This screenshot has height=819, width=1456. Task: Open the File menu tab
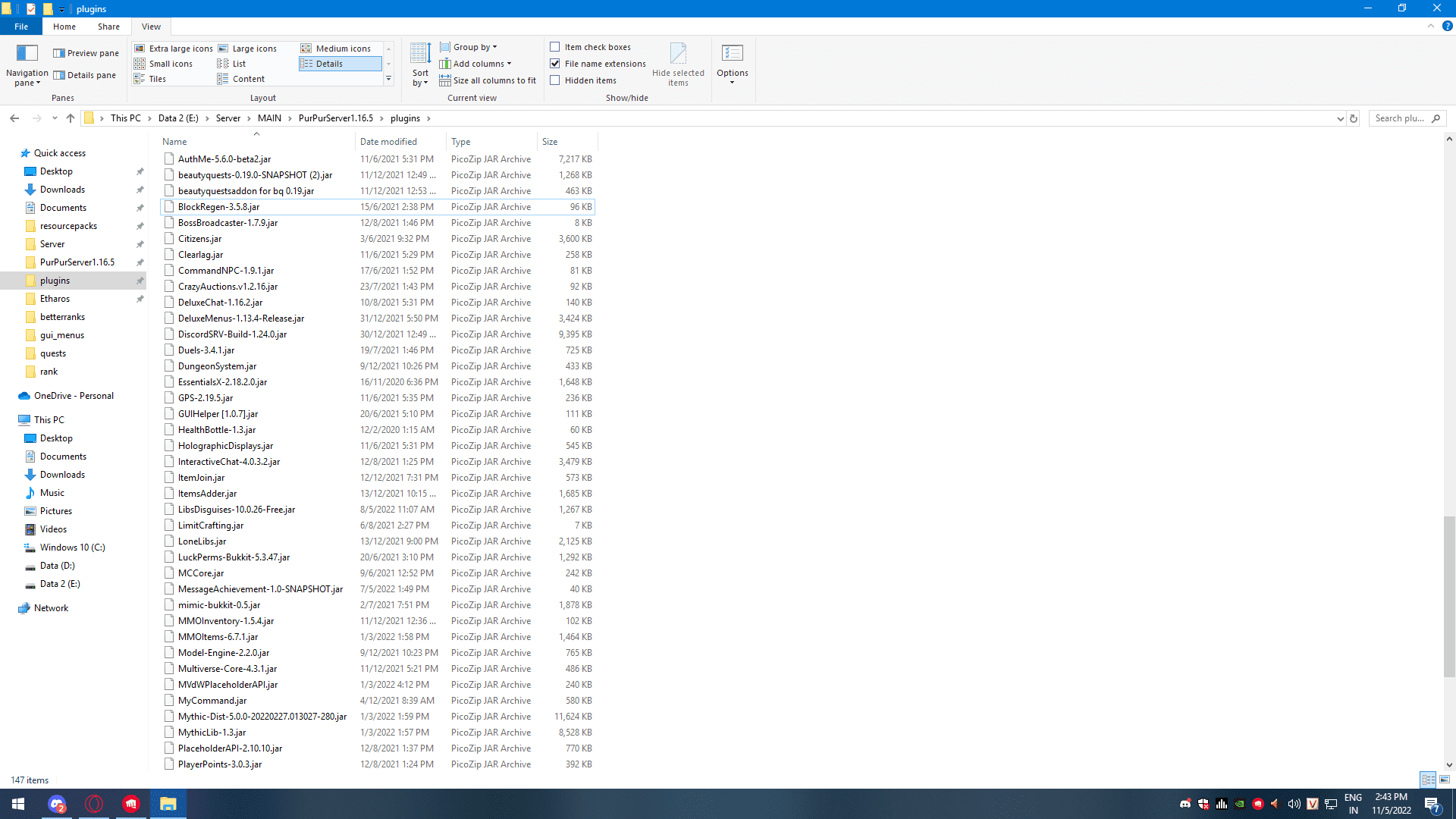click(21, 27)
